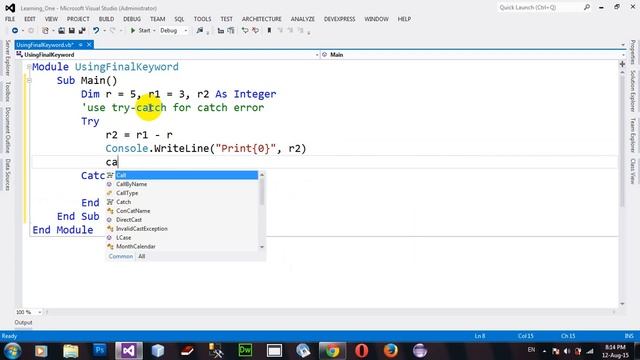Toggle the bookmark toolbar icon
Viewport: 640px width, 360px height.
coord(269,31)
